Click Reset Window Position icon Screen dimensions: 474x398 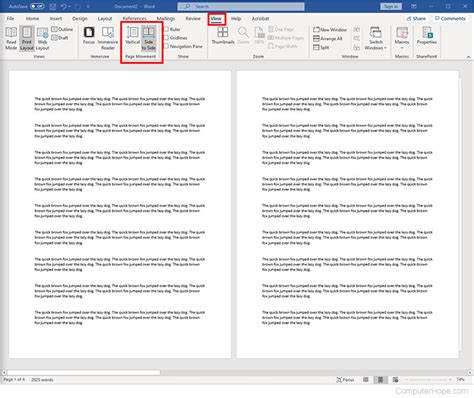(x=357, y=47)
